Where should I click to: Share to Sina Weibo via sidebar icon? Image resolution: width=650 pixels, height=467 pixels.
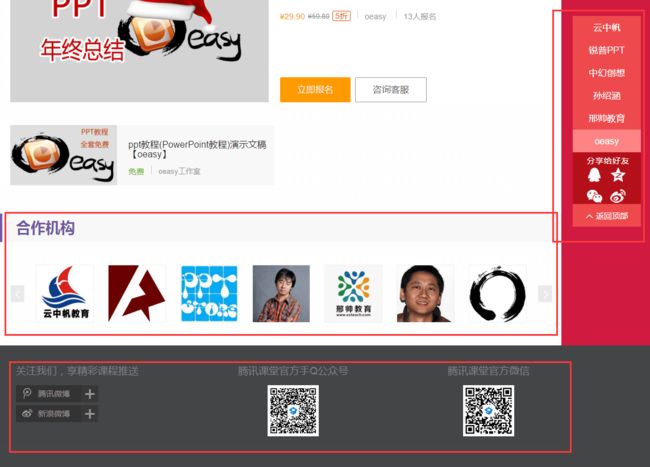618,196
